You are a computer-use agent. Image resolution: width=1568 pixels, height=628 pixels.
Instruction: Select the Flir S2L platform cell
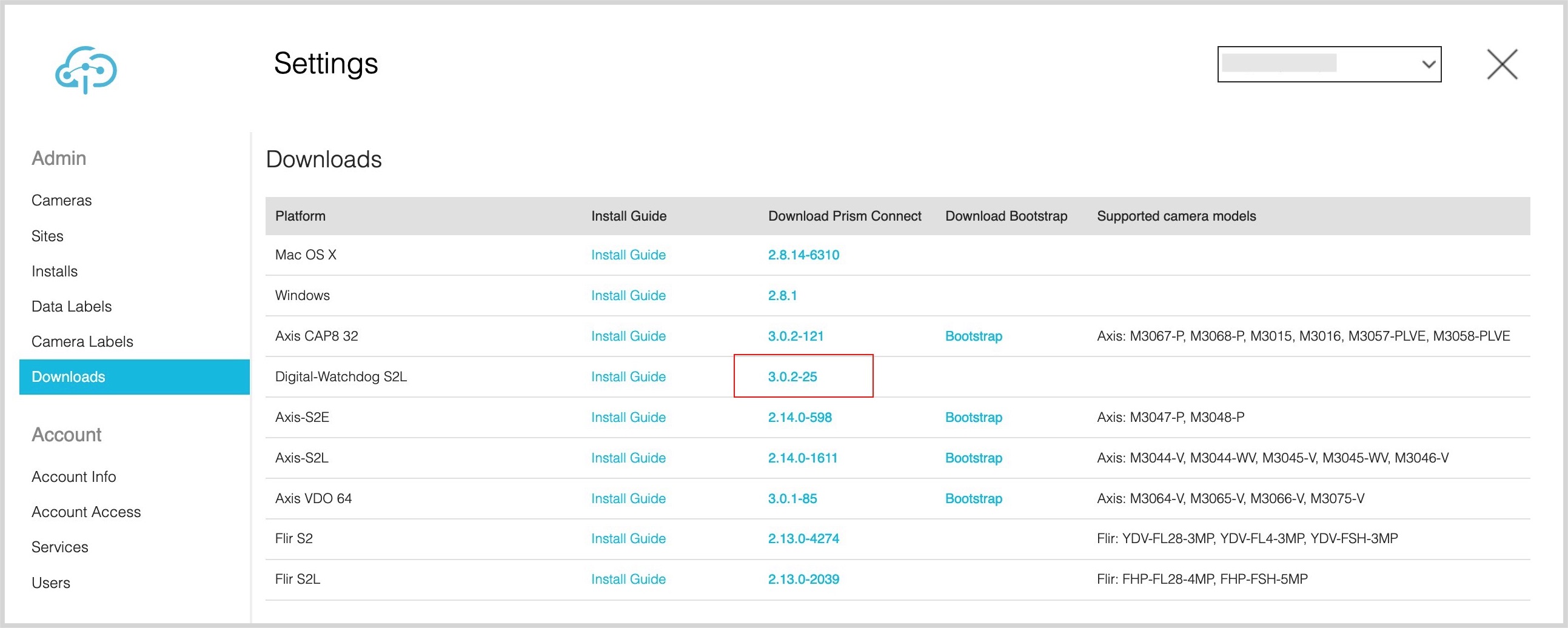coord(298,580)
